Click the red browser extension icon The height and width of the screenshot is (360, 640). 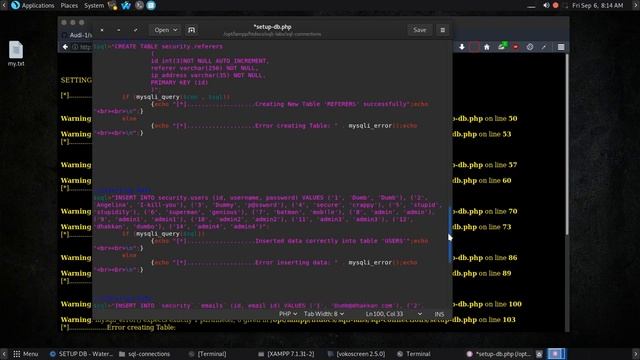tap(516, 47)
